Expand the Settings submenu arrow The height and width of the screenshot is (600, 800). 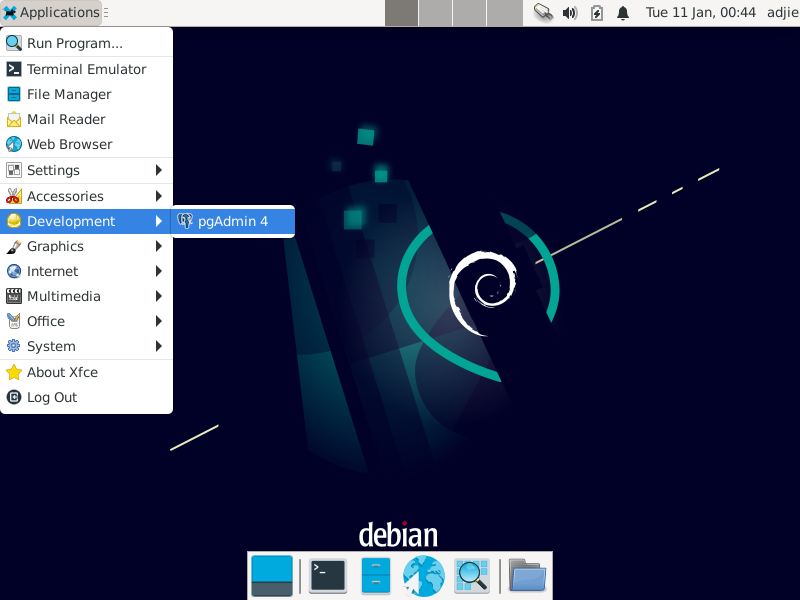(x=159, y=170)
